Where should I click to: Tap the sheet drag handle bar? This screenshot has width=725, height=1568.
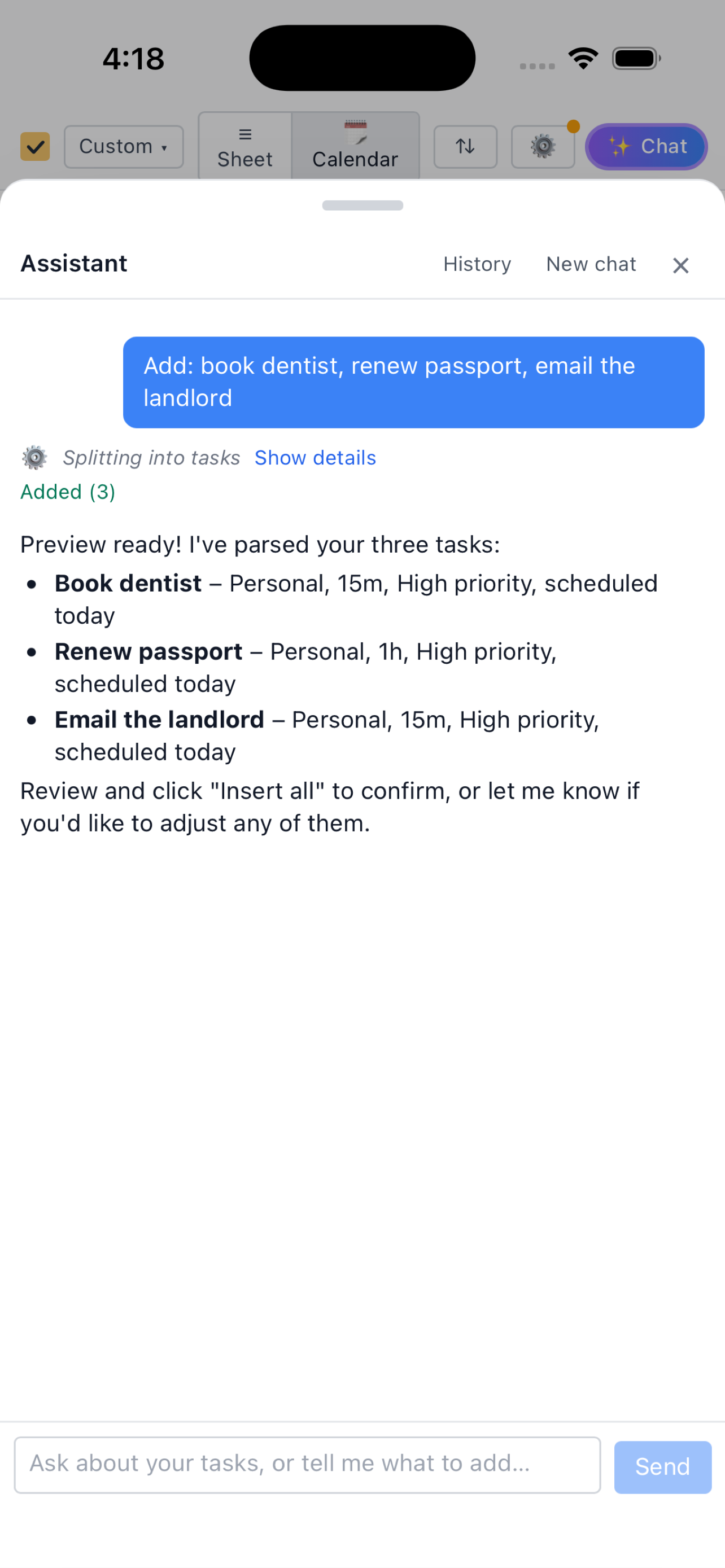pos(363,206)
